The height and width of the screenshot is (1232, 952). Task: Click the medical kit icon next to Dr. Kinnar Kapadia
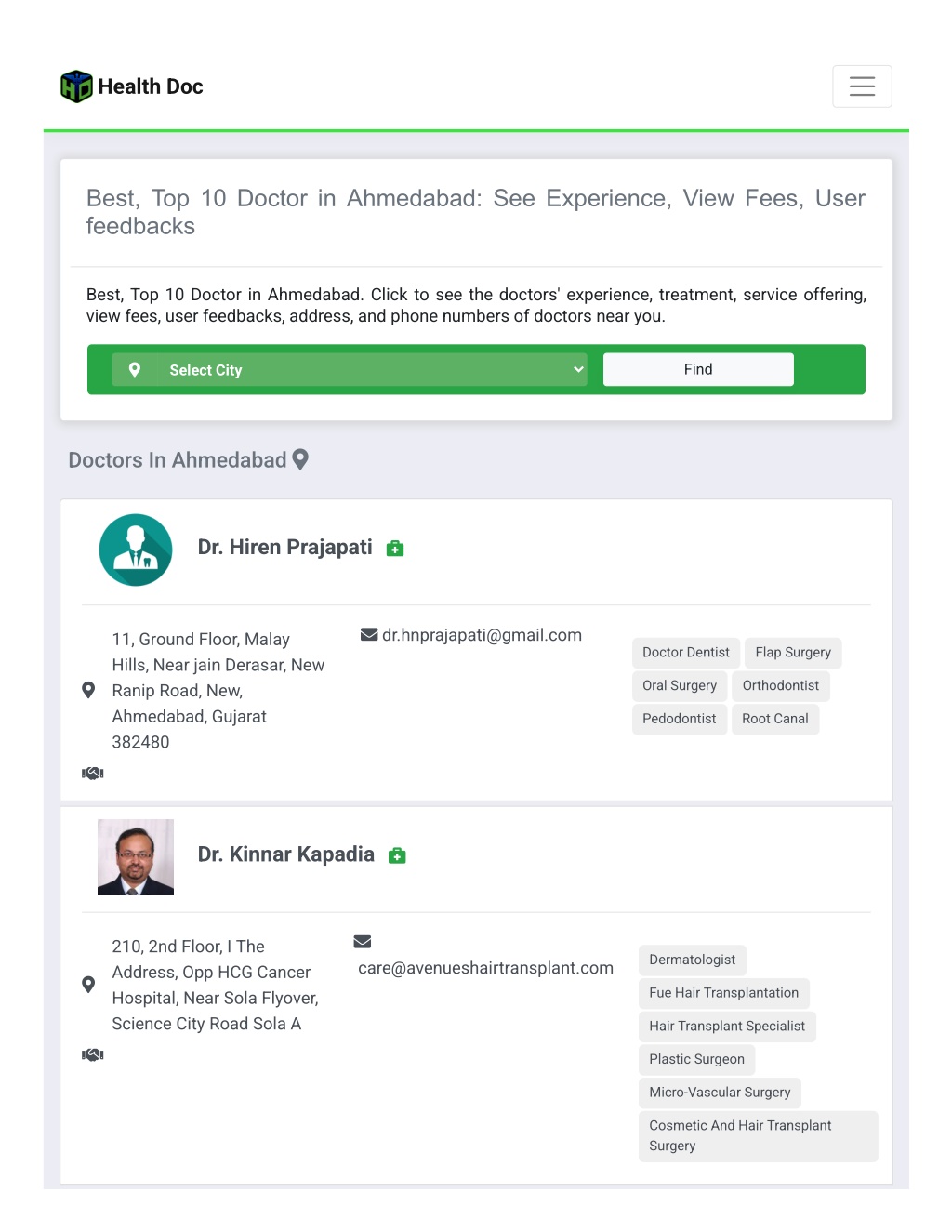tap(397, 855)
